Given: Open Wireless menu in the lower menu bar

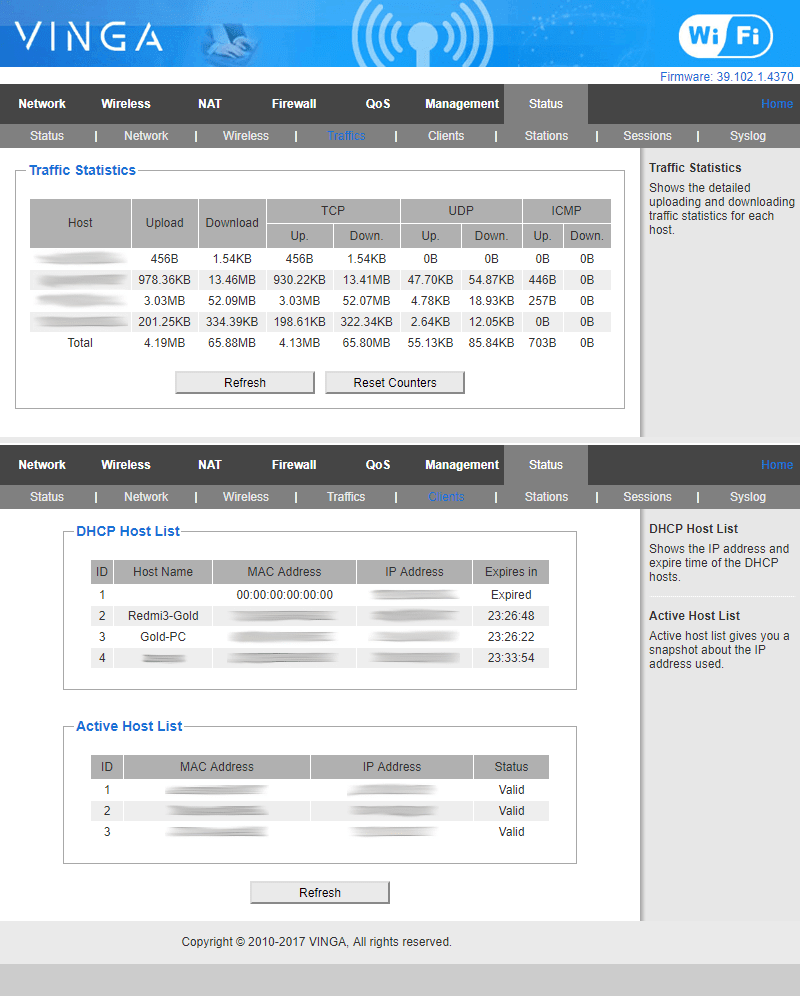Looking at the screenshot, I should 126,465.
